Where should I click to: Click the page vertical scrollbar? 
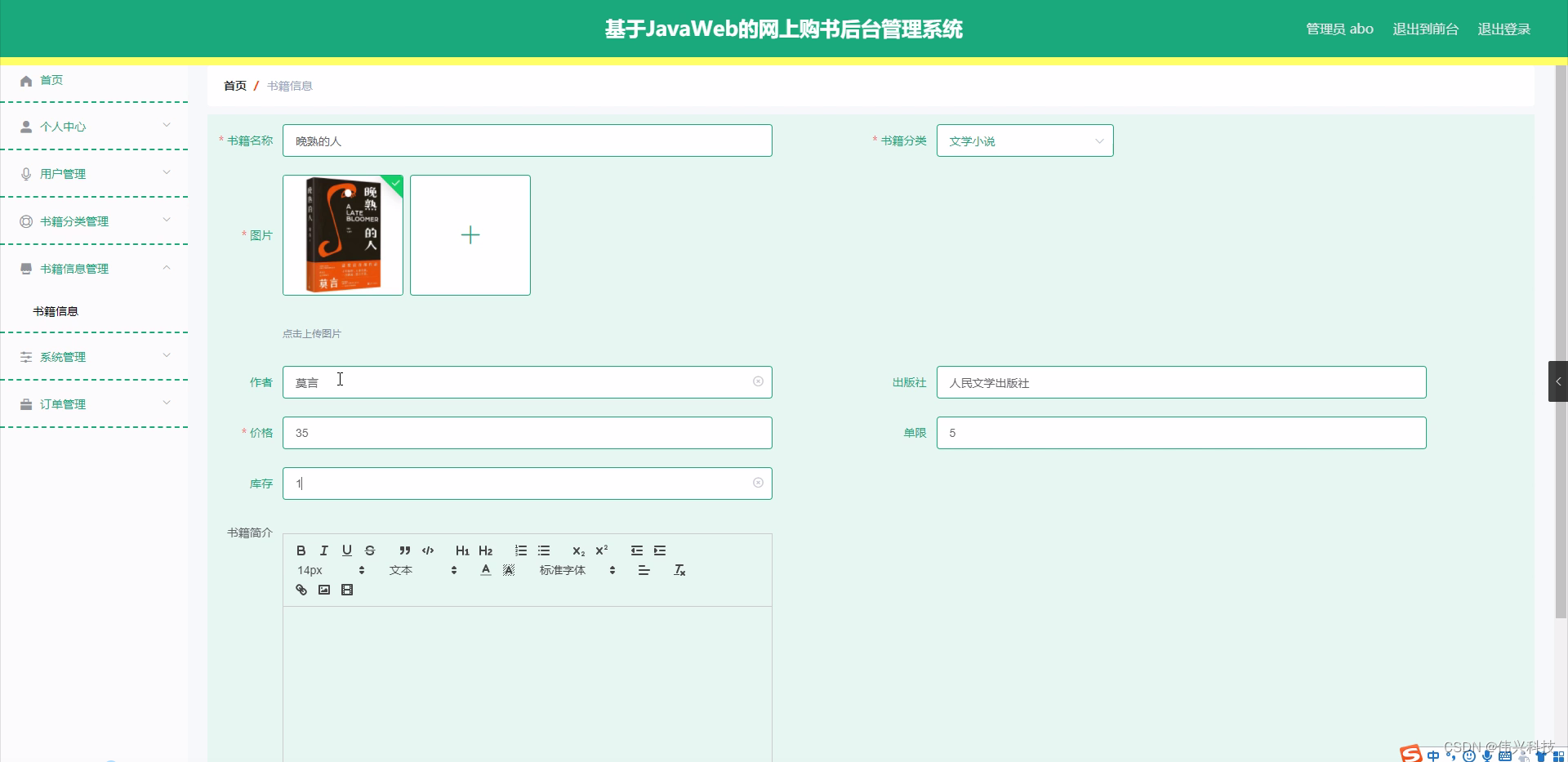1561,343
